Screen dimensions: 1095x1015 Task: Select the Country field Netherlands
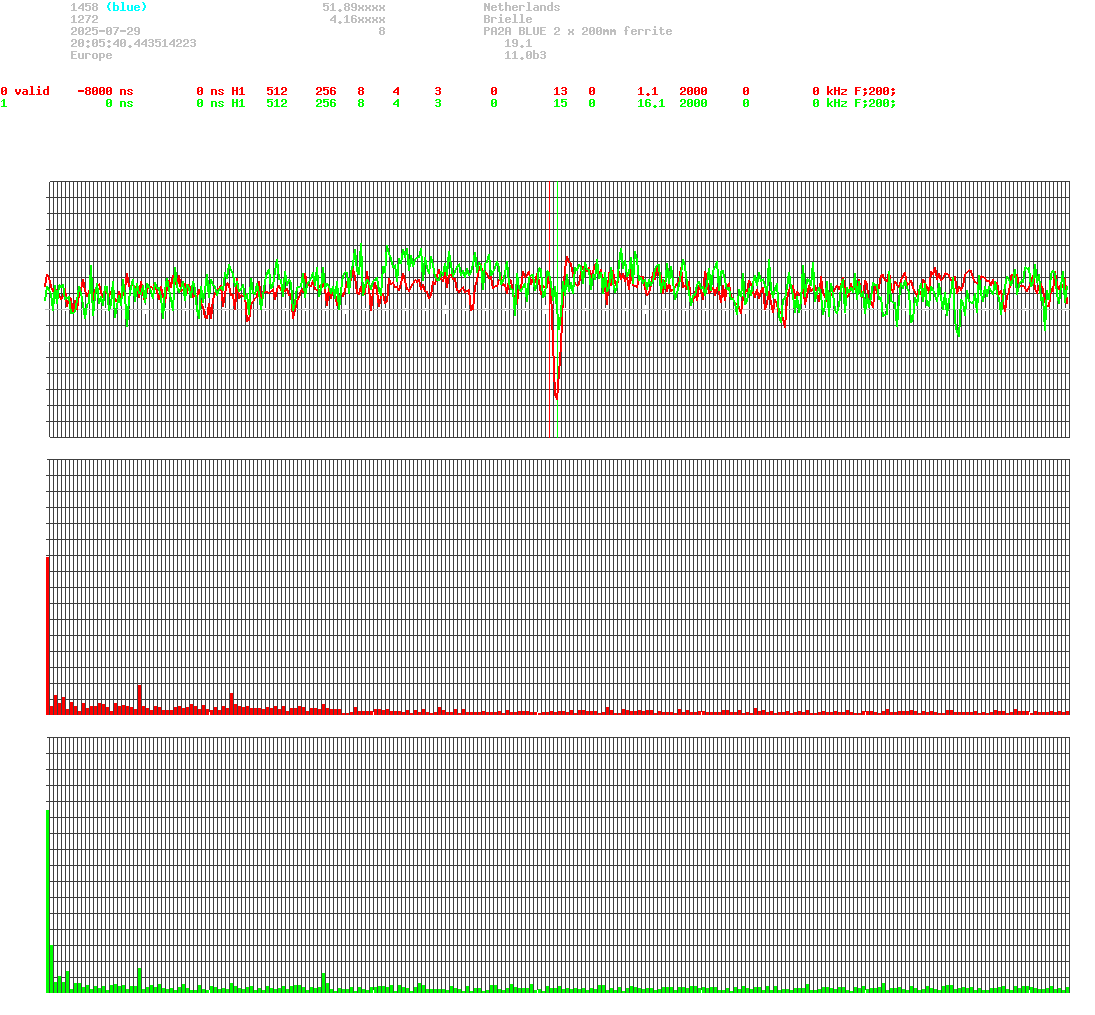(x=521, y=7)
